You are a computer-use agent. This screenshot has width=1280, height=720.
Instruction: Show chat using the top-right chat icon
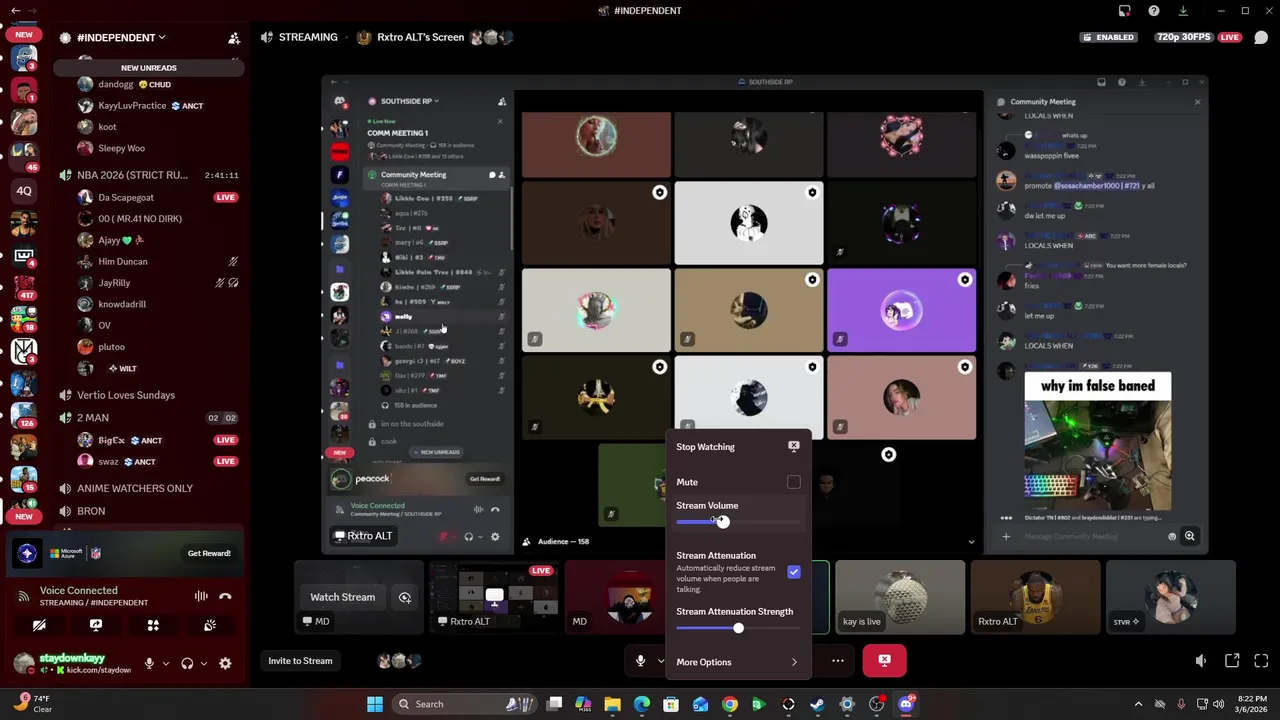pyautogui.click(x=1260, y=38)
